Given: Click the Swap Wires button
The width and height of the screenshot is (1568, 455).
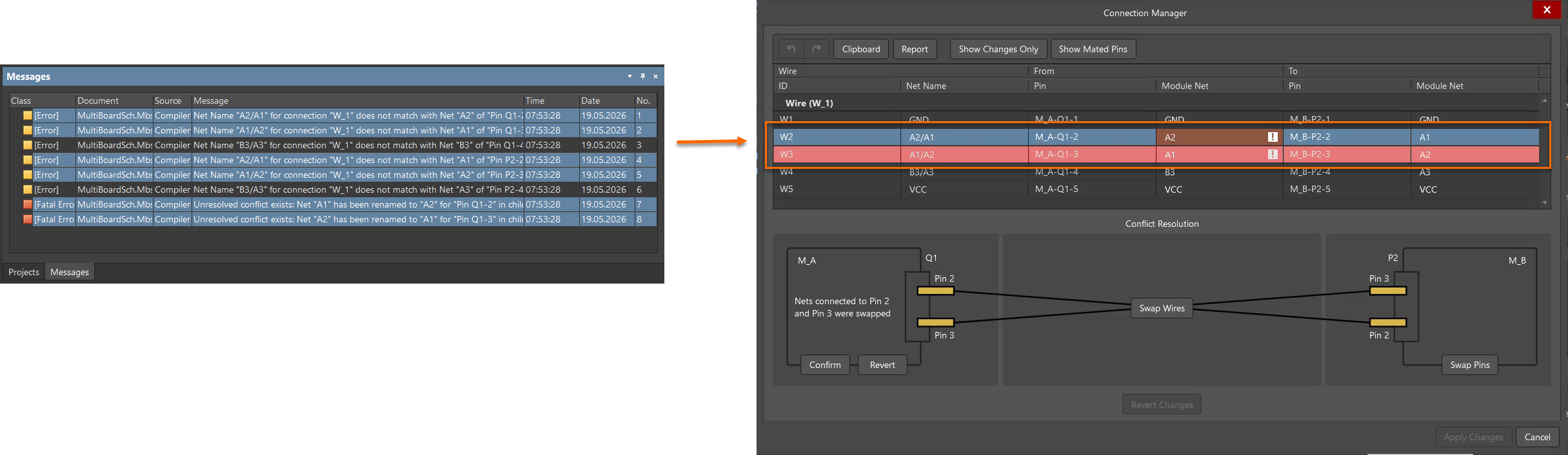Looking at the screenshot, I should (1162, 308).
